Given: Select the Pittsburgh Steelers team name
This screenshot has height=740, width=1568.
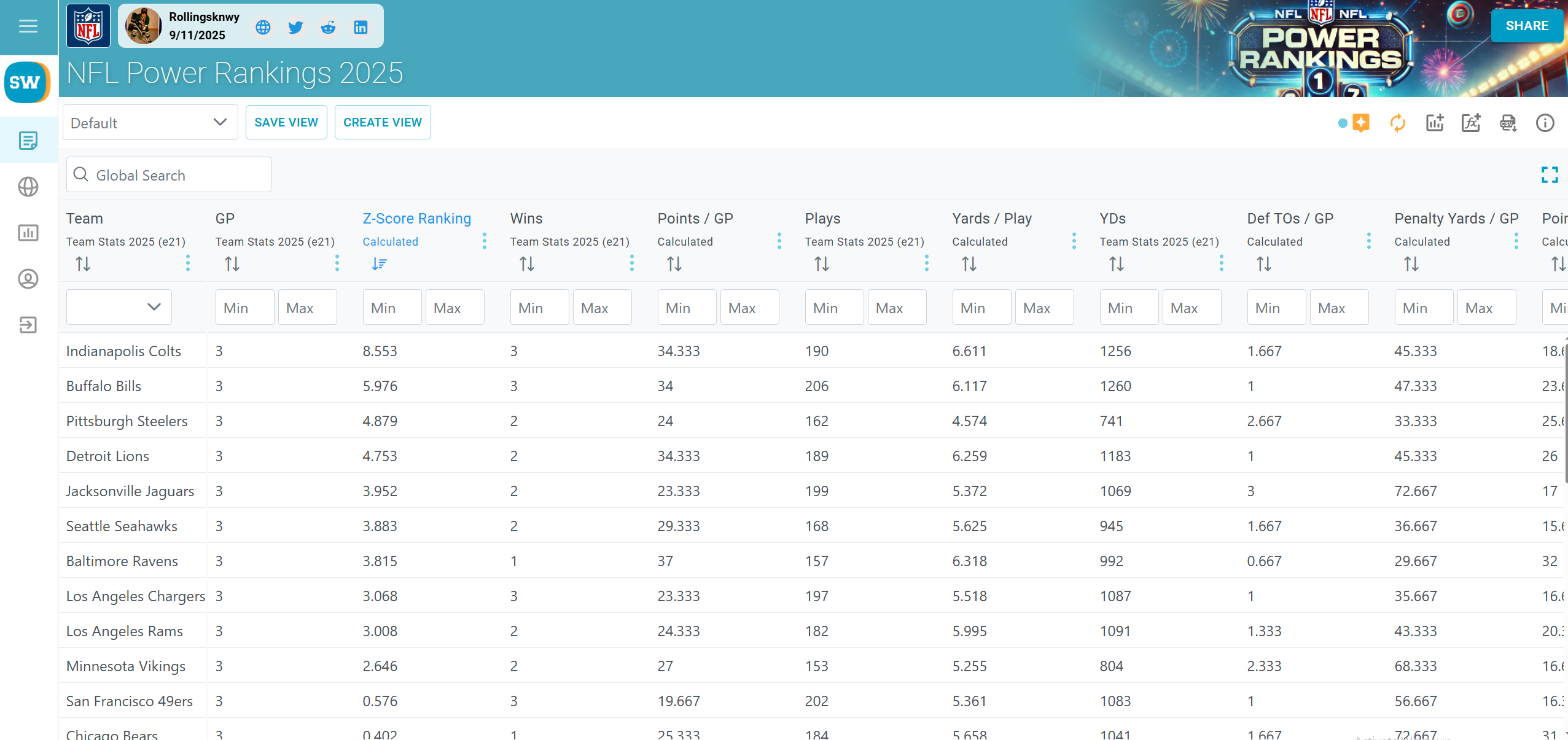Looking at the screenshot, I should click(127, 421).
